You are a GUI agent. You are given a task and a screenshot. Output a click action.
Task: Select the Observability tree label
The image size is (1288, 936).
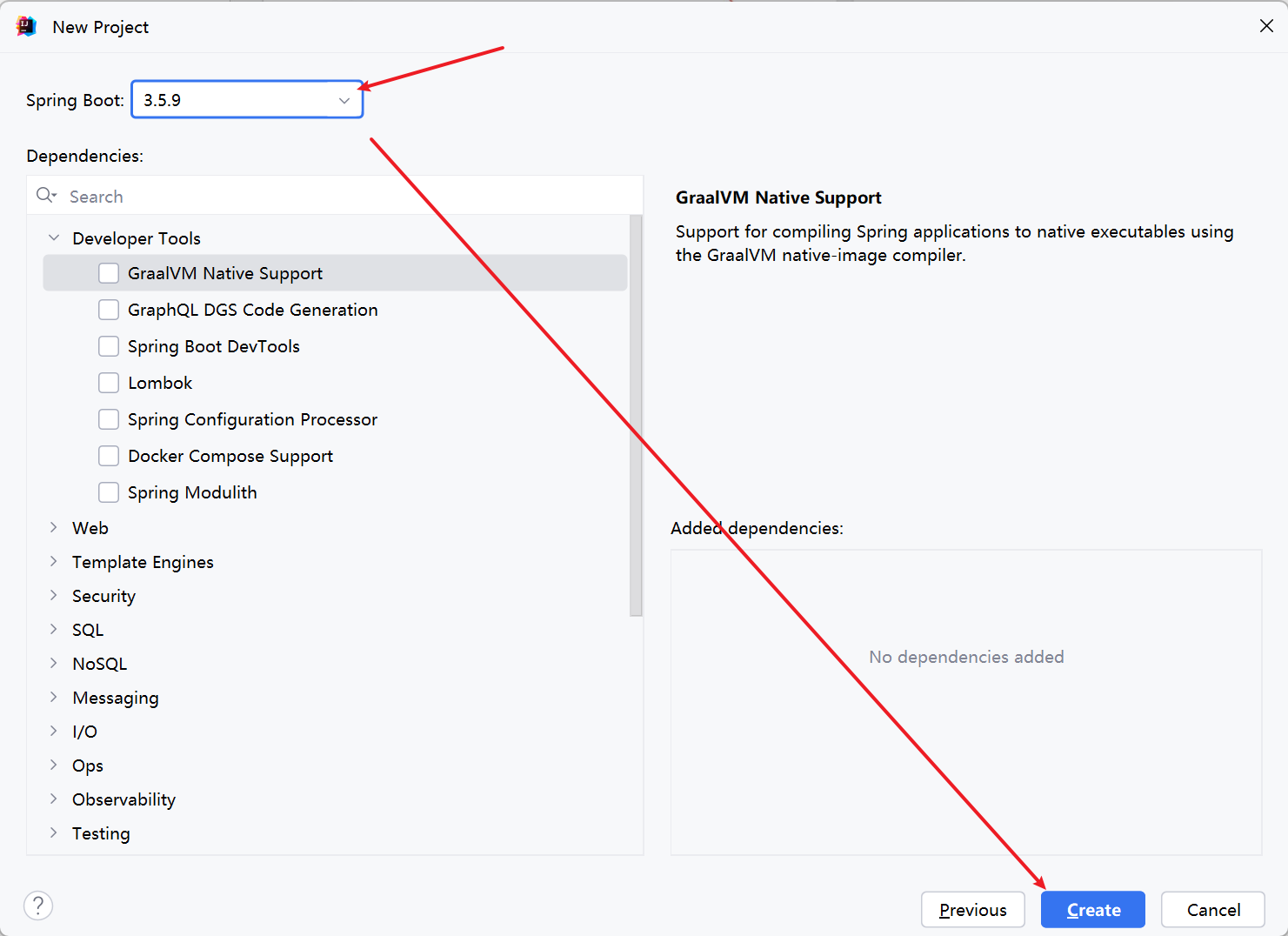pyautogui.click(x=123, y=799)
